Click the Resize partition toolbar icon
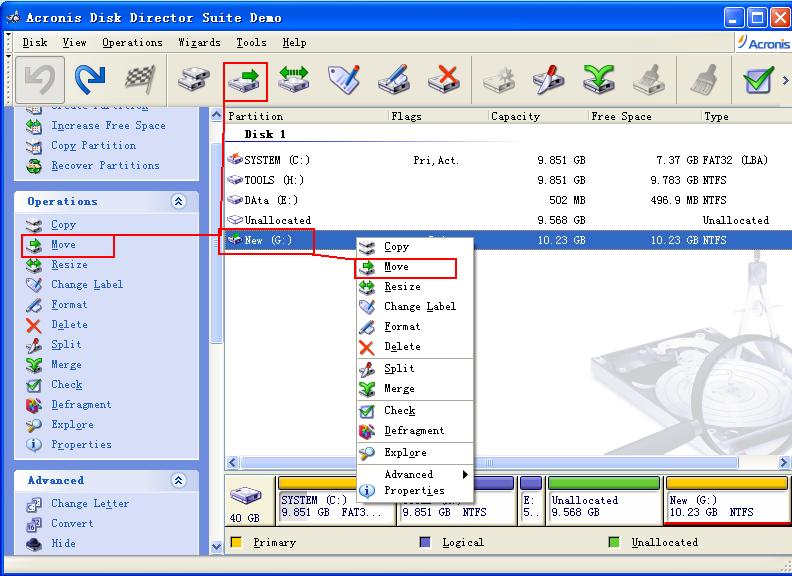 pyautogui.click(x=294, y=79)
